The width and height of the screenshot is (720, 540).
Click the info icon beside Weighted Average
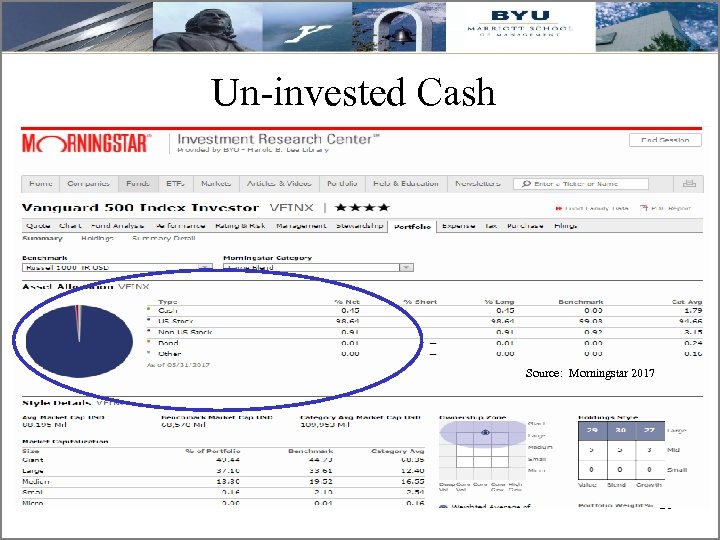(443, 507)
